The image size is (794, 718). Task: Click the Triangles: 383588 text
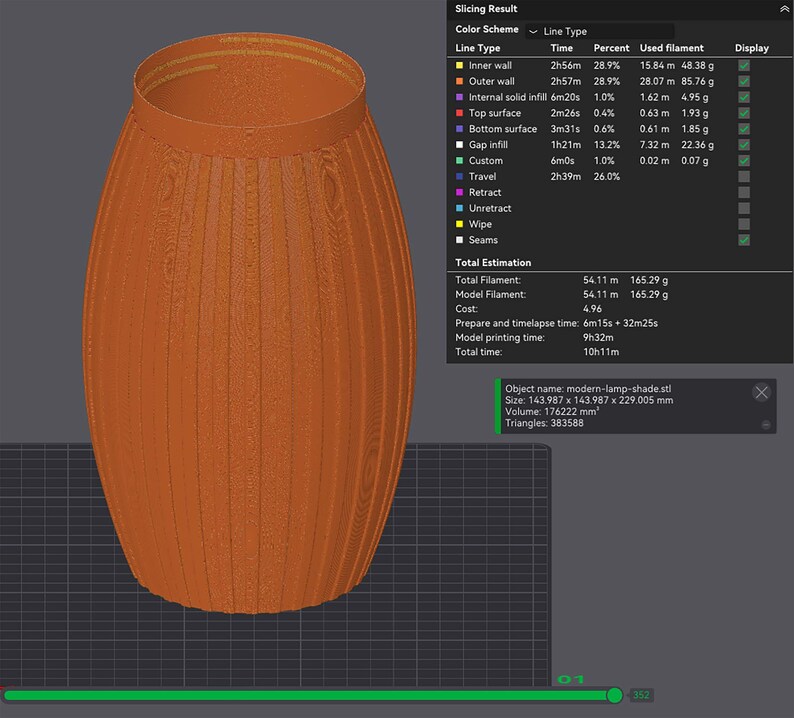click(x=544, y=423)
